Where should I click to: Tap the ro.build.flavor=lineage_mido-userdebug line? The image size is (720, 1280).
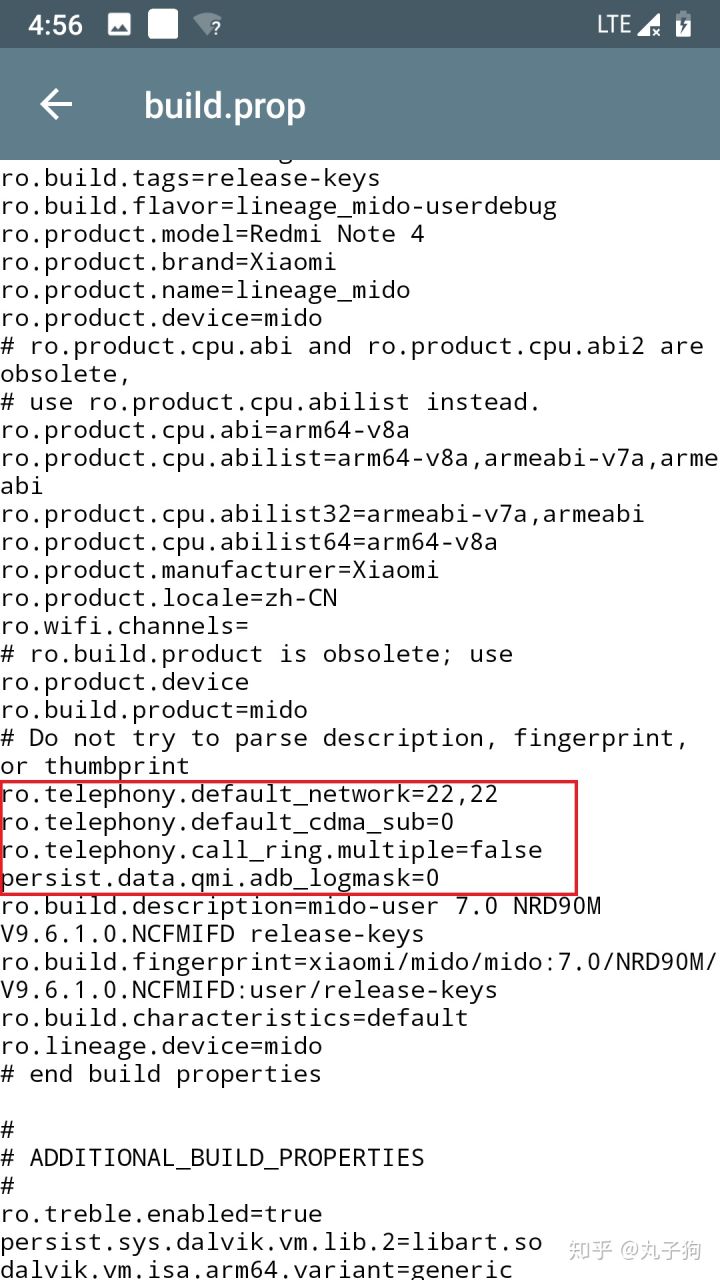pyautogui.click(x=278, y=206)
